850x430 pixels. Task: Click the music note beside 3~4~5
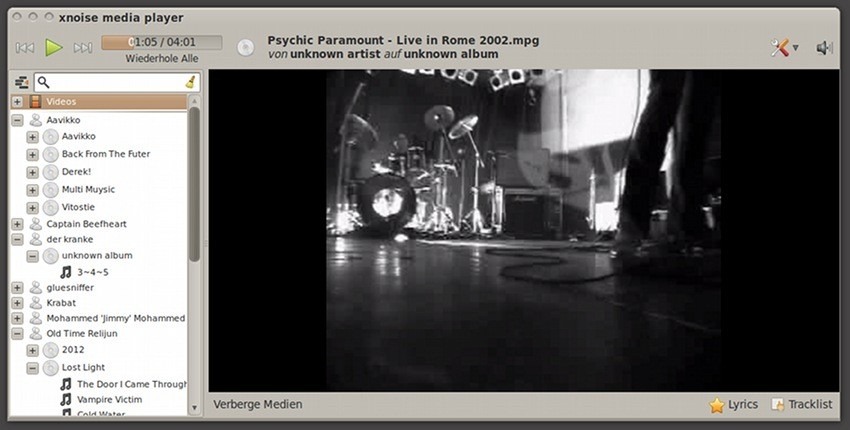(66, 272)
